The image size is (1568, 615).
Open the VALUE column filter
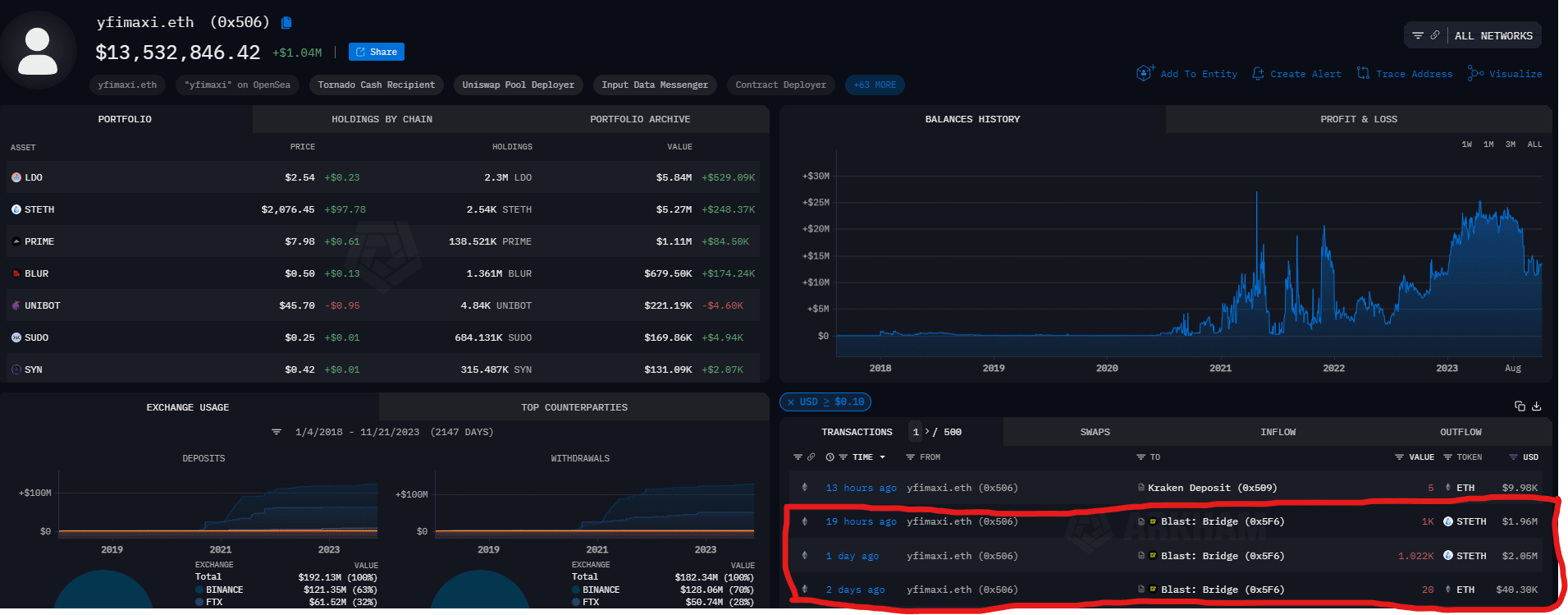[1399, 457]
